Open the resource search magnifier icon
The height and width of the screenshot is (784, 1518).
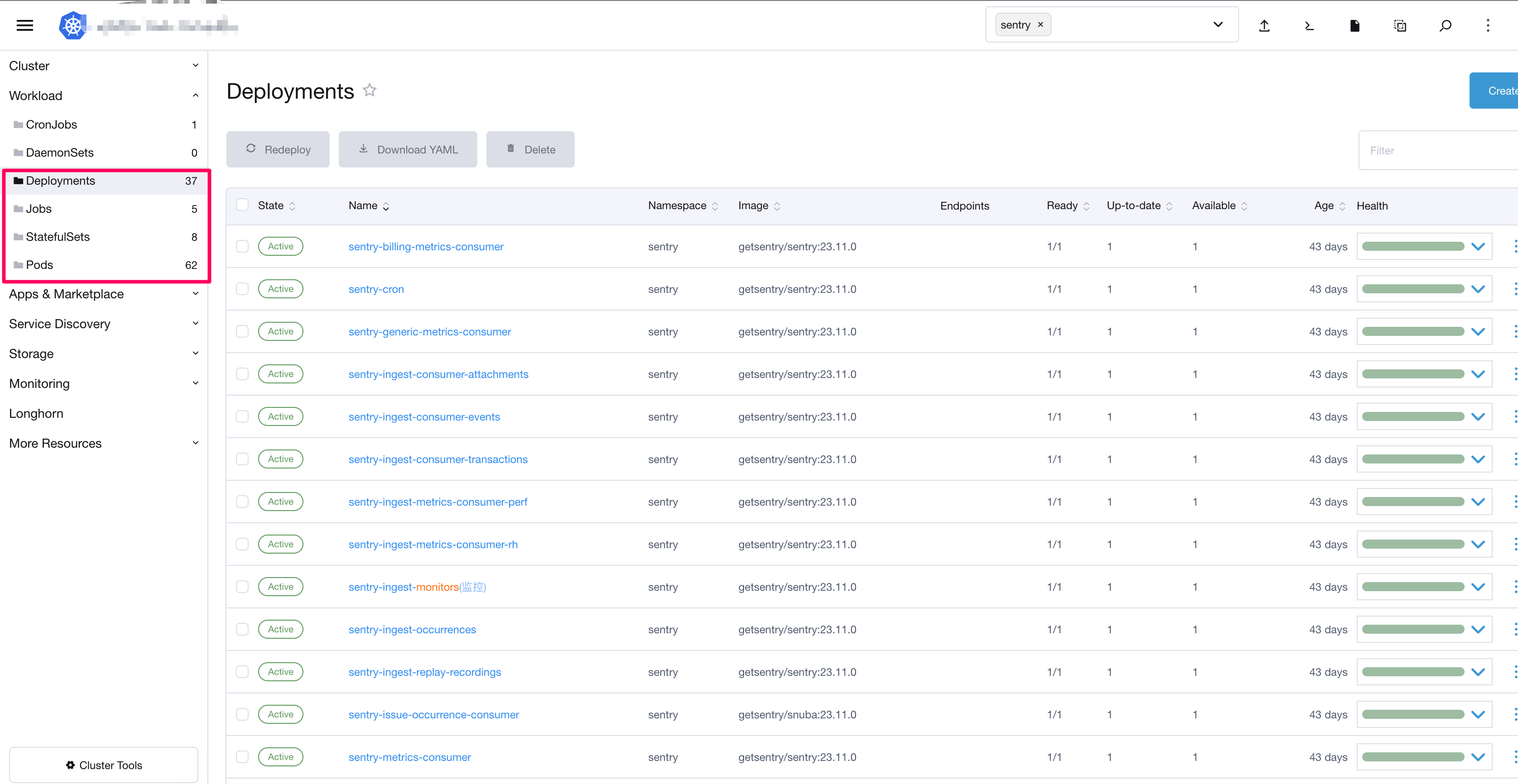[x=1445, y=25]
